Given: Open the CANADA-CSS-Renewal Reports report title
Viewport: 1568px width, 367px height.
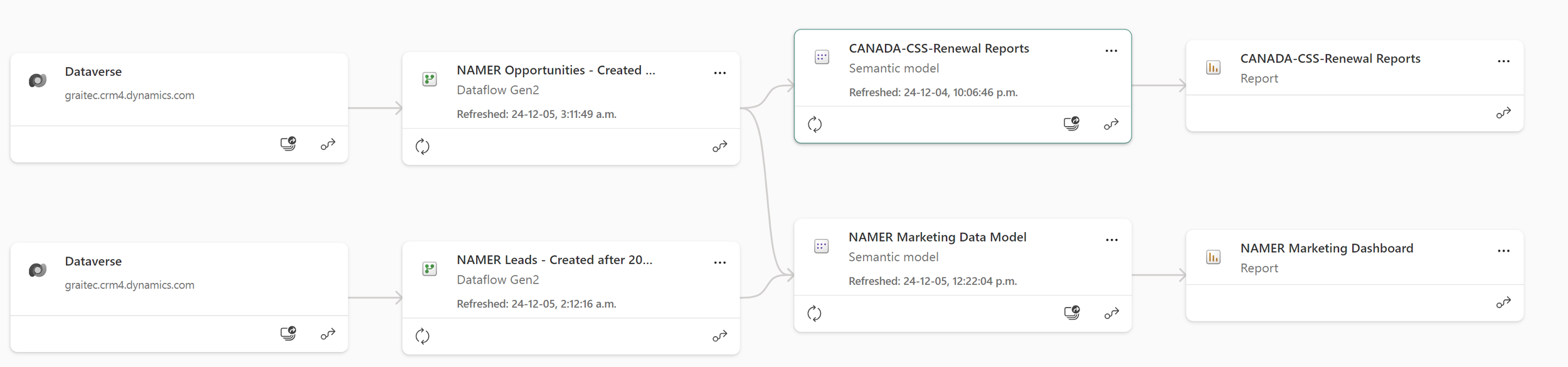Looking at the screenshot, I should 1330,59.
